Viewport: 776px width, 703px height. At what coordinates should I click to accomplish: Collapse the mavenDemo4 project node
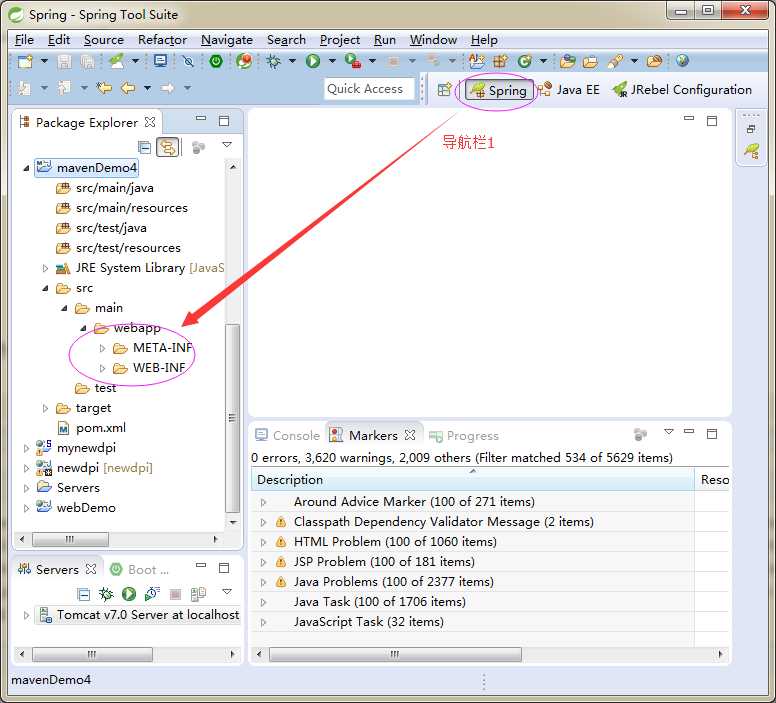tap(26, 168)
